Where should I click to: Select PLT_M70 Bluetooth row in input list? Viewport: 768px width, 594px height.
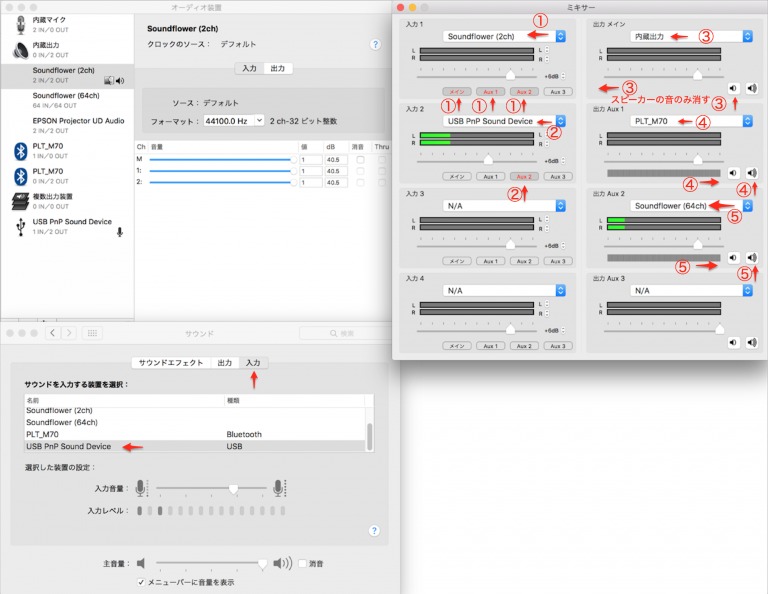195,434
